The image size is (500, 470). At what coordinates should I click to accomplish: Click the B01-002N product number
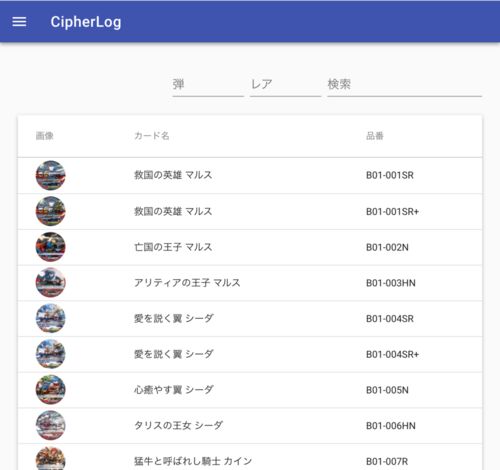pos(387,247)
